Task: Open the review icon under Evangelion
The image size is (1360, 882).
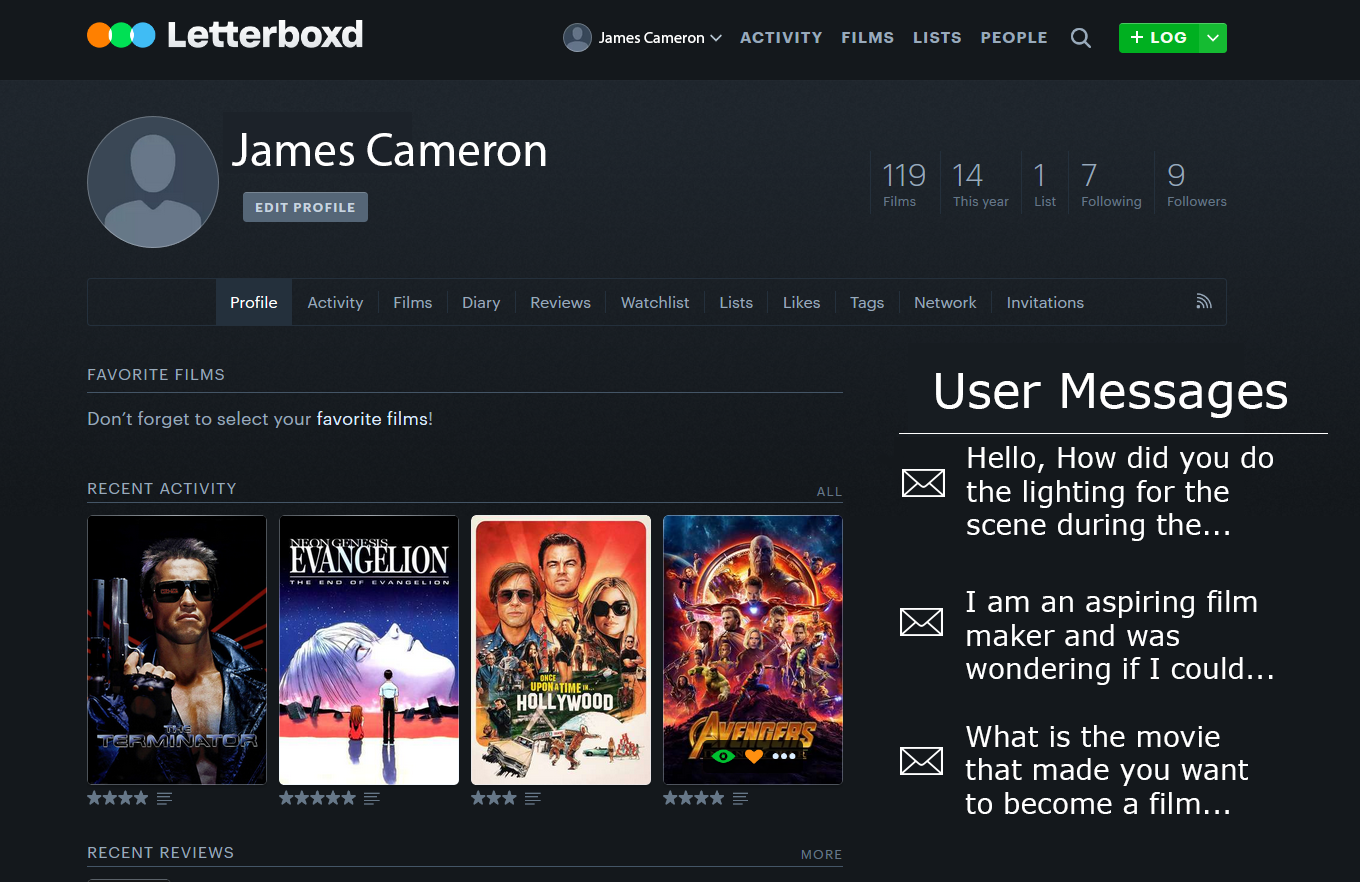Action: coord(372,797)
